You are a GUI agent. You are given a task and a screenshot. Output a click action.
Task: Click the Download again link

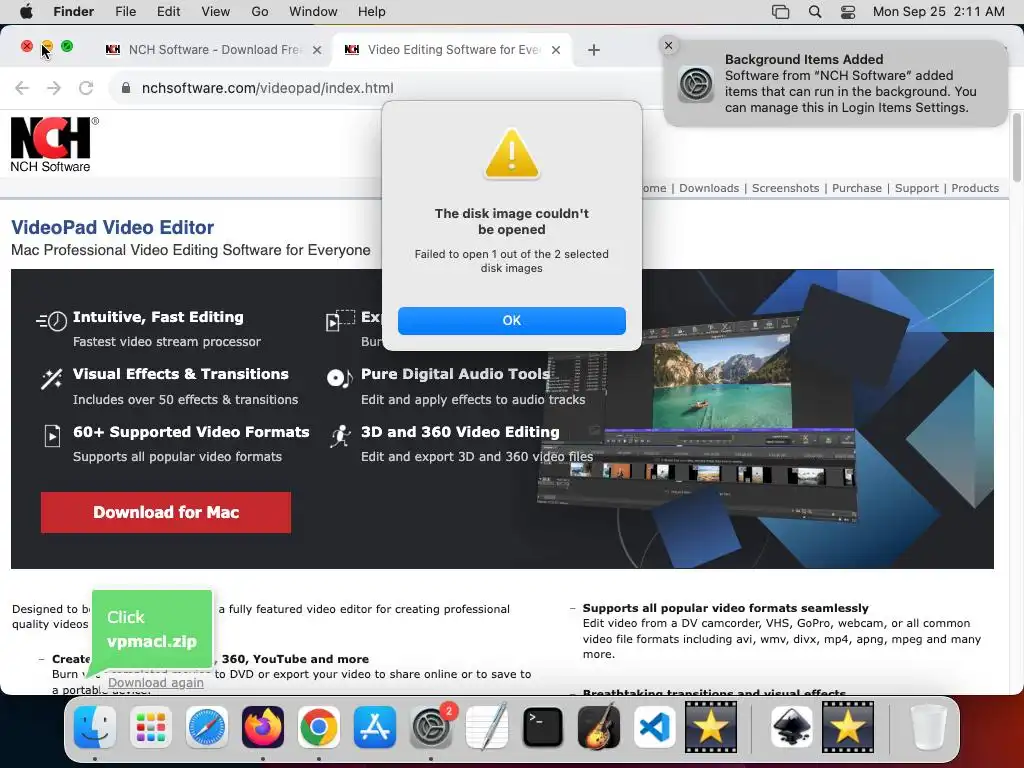click(155, 682)
